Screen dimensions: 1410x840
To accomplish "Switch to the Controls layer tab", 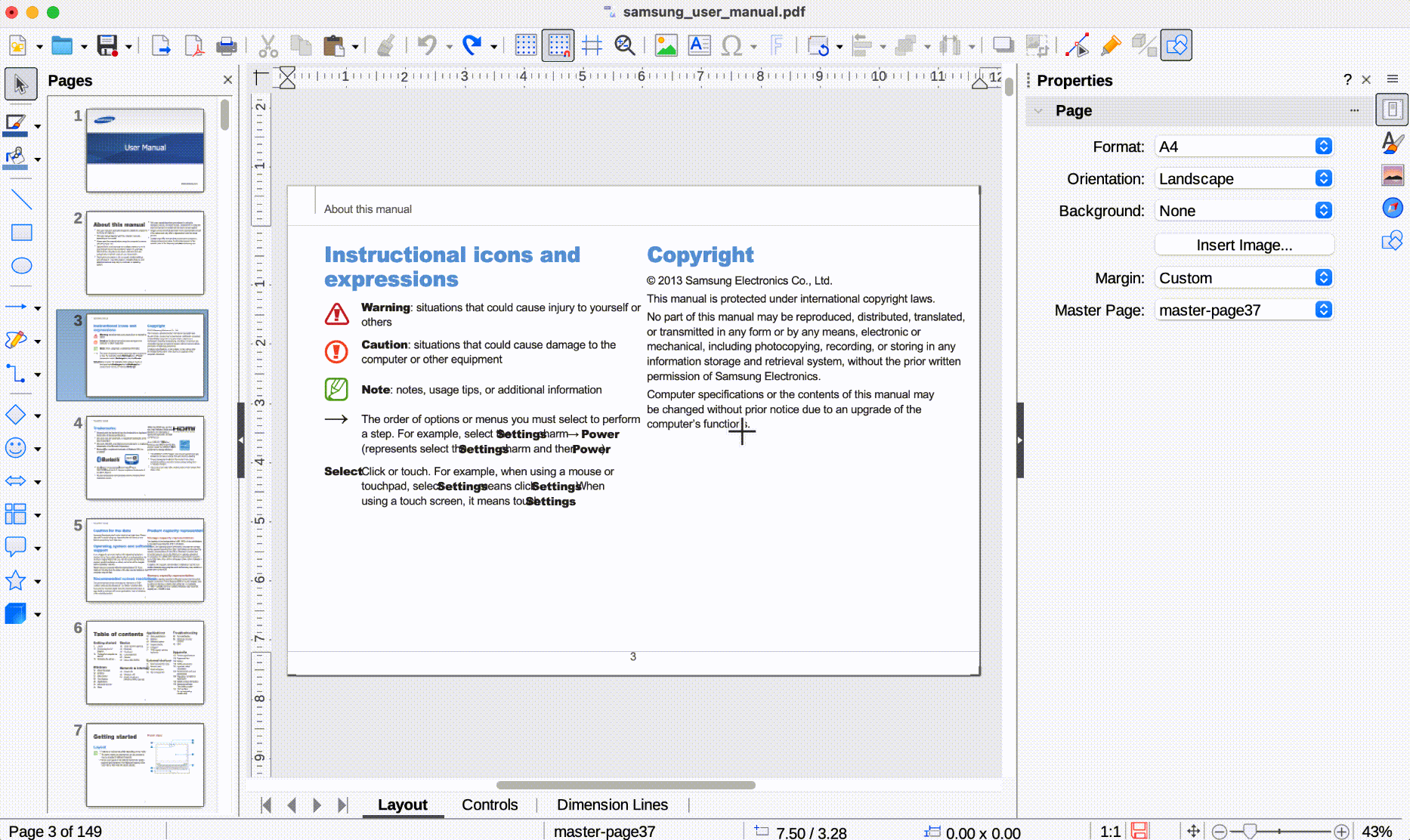I will 490,804.
